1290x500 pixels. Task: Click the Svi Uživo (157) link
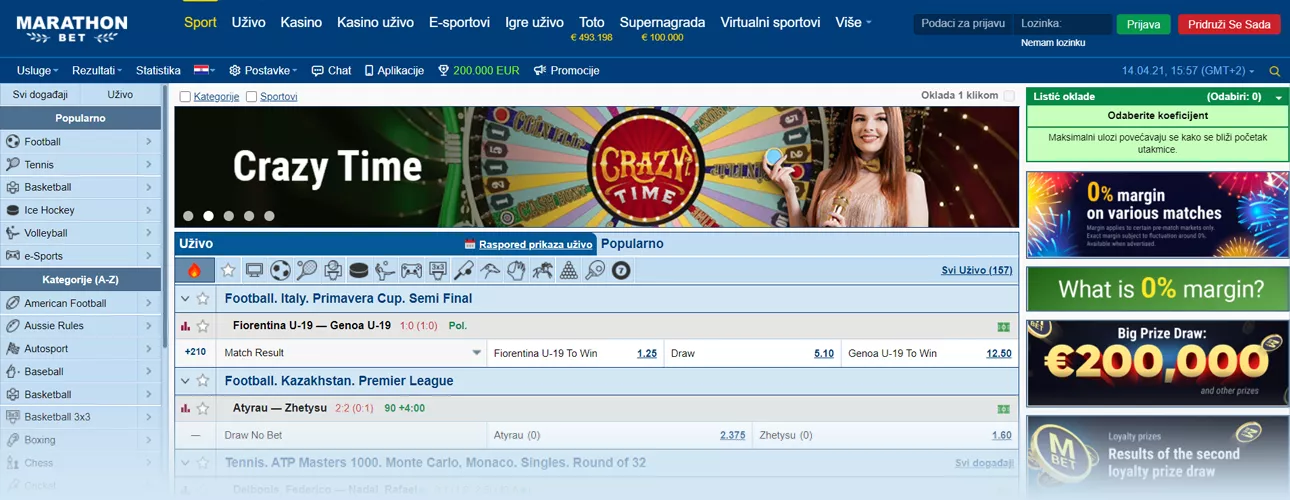click(976, 270)
